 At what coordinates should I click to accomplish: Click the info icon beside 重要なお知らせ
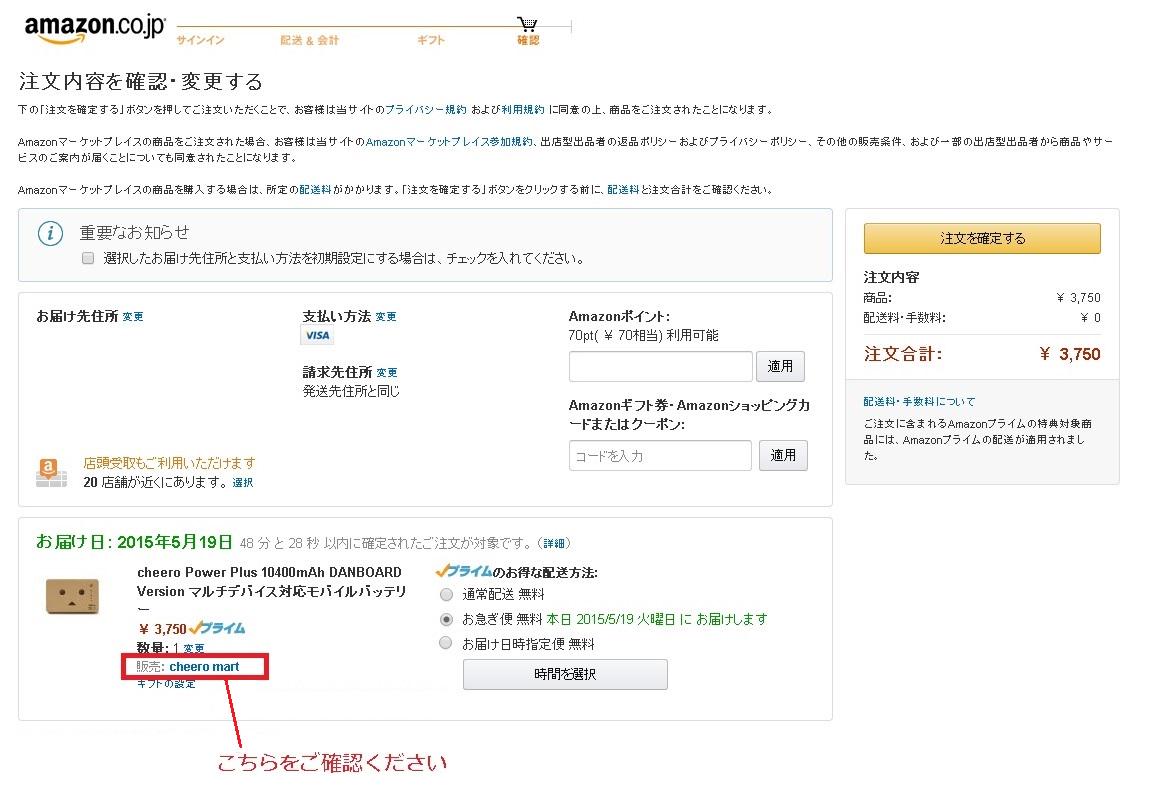[x=50, y=234]
